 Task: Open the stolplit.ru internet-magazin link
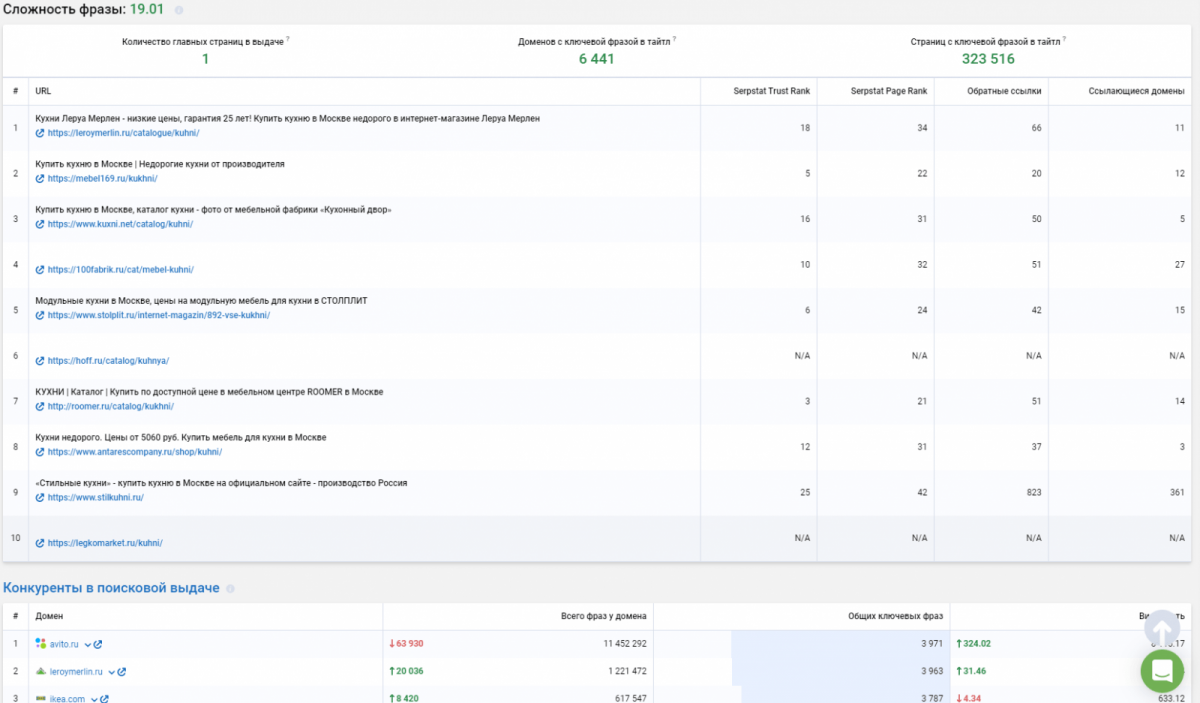[158, 315]
